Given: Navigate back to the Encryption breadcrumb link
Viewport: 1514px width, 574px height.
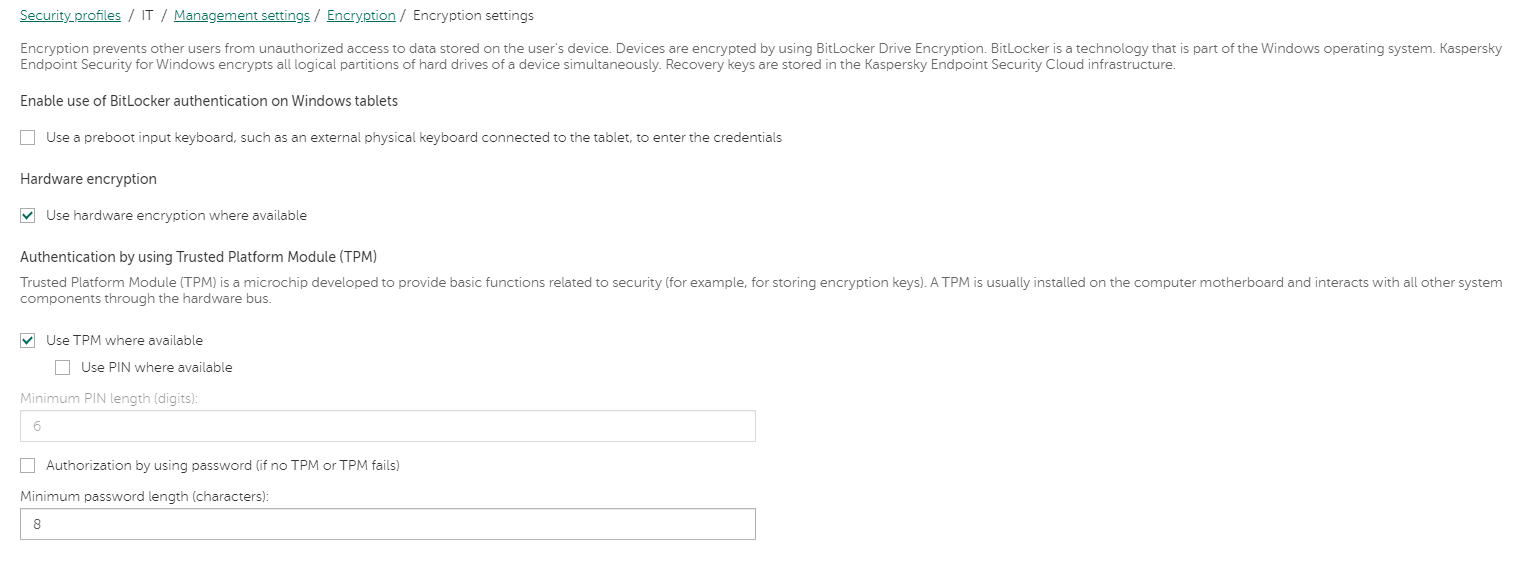Looking at the screenshot, I should tap(360, 16).
